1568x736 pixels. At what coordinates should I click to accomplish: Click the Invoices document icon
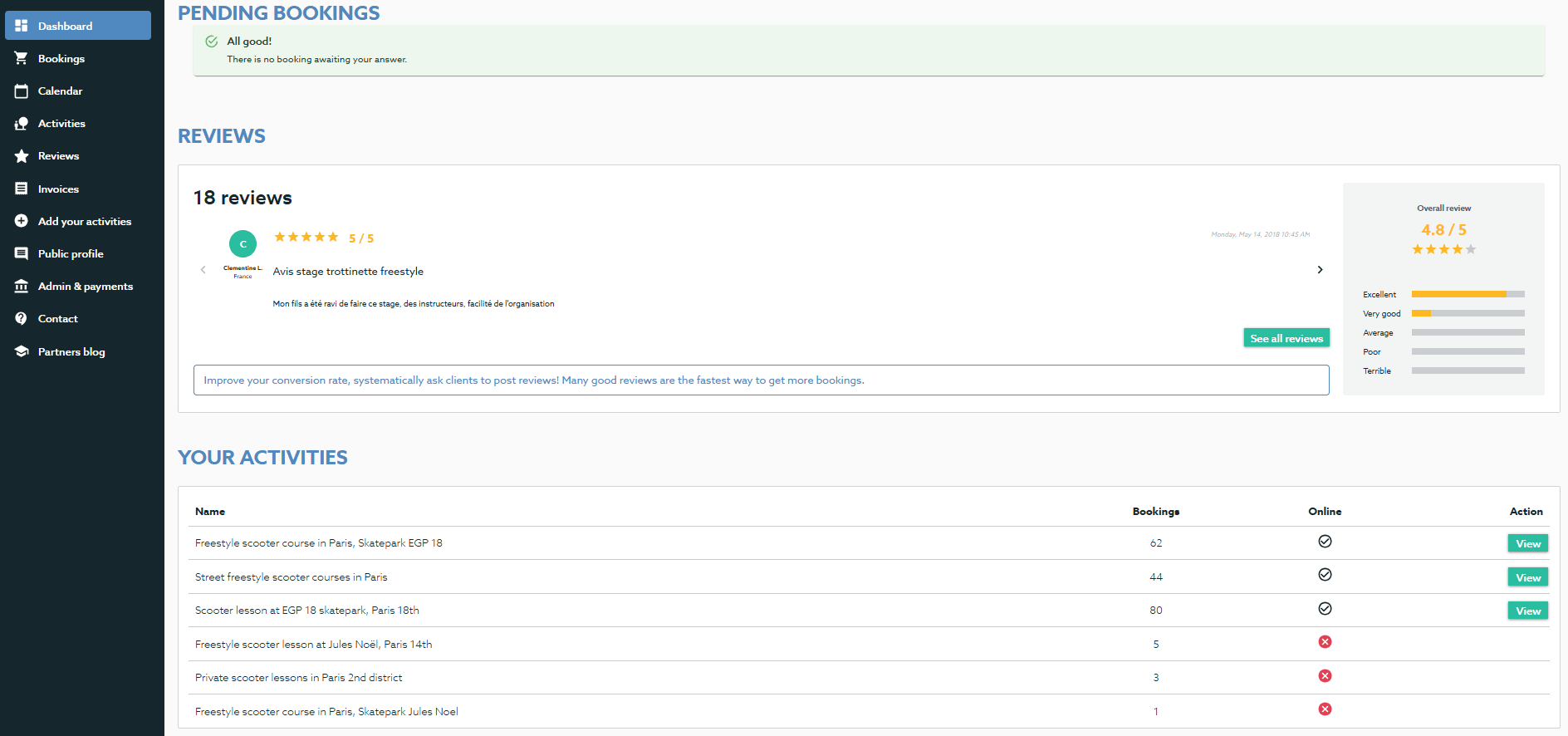click(x=22, y=189)
